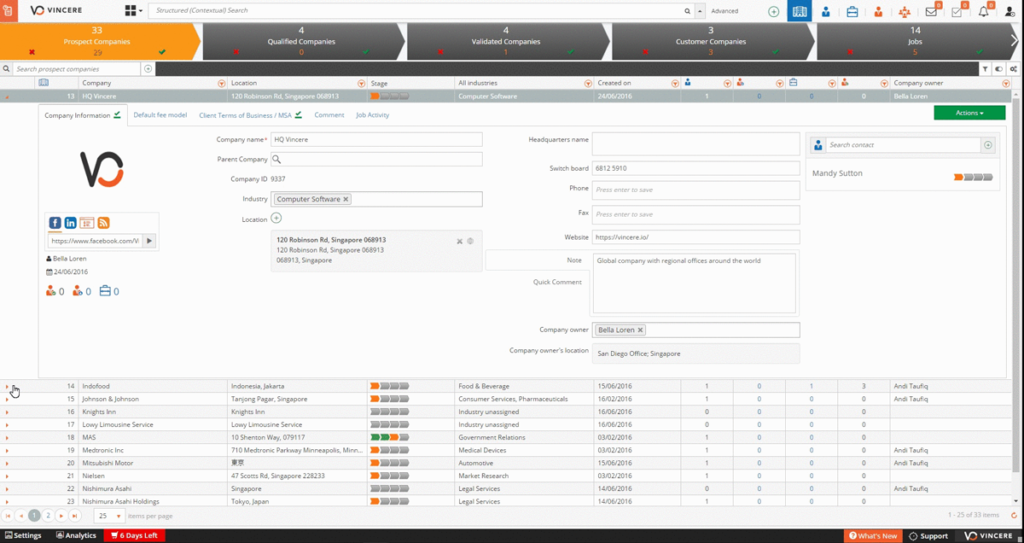Viewport: 1024px width, 543px height.
Task: Click the Search prospect companies field
Action: pyautogui.click(x=76, y=69)
